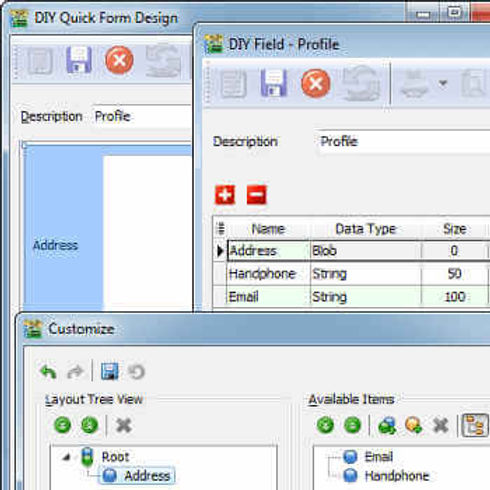This screenshot has width=490, height=490.
Task: Select Root item in Layout Tree View
Action: [115, 457]
